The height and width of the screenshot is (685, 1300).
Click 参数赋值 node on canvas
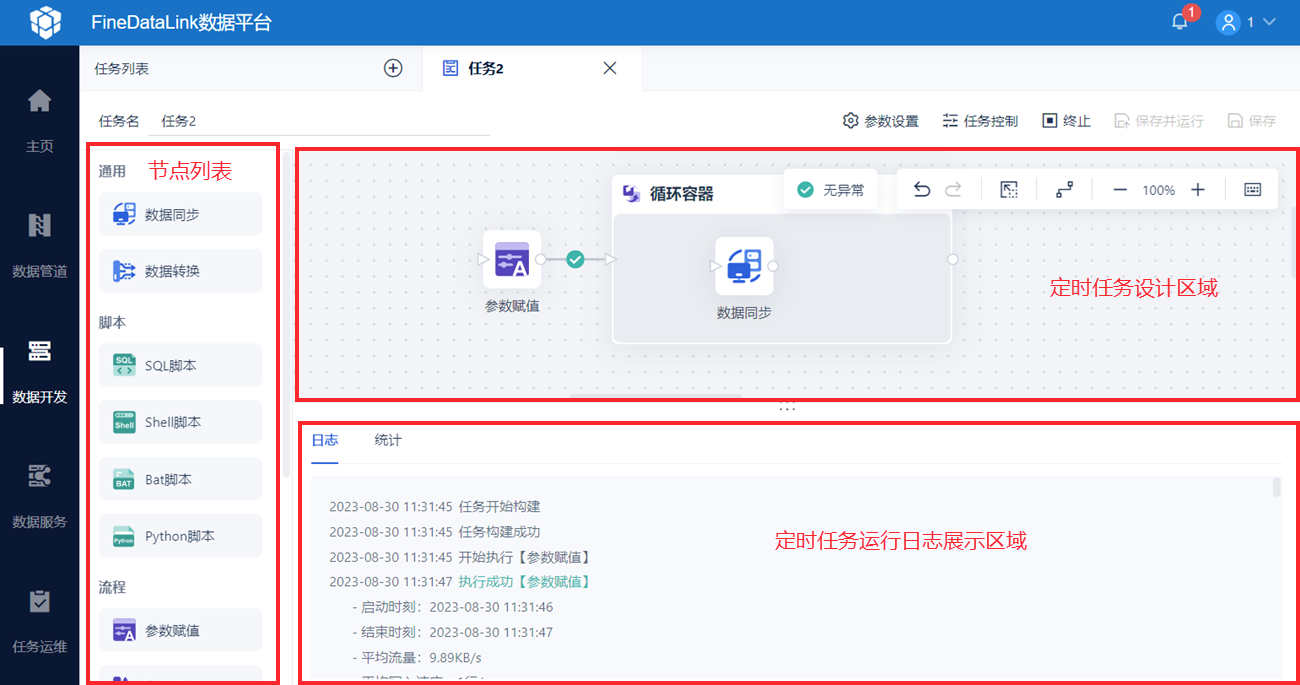(512, 260)
